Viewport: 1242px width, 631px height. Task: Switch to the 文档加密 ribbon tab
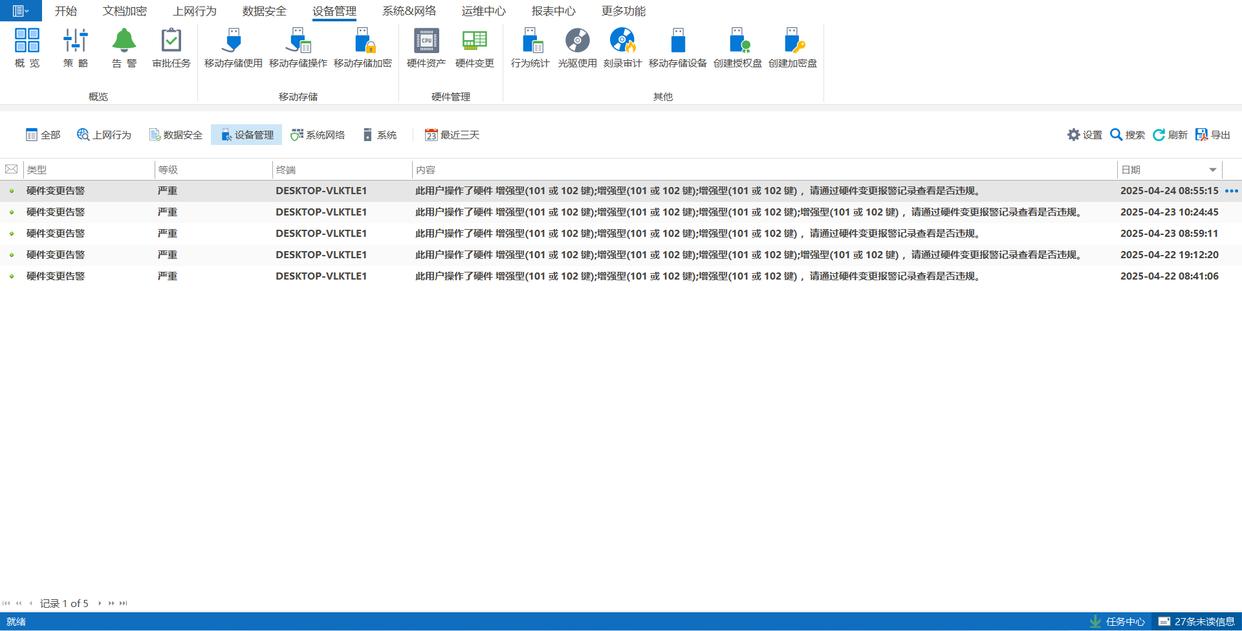click(125, 11)
